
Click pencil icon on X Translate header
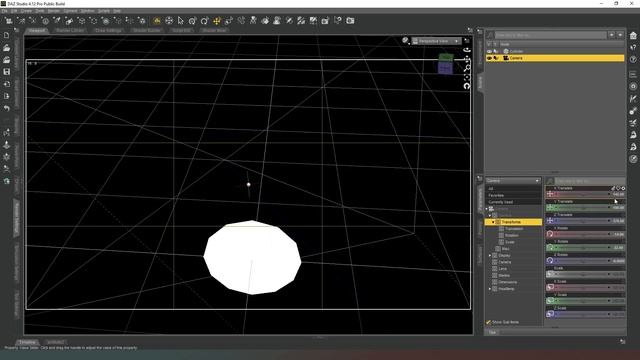click(x=613, y=188)
